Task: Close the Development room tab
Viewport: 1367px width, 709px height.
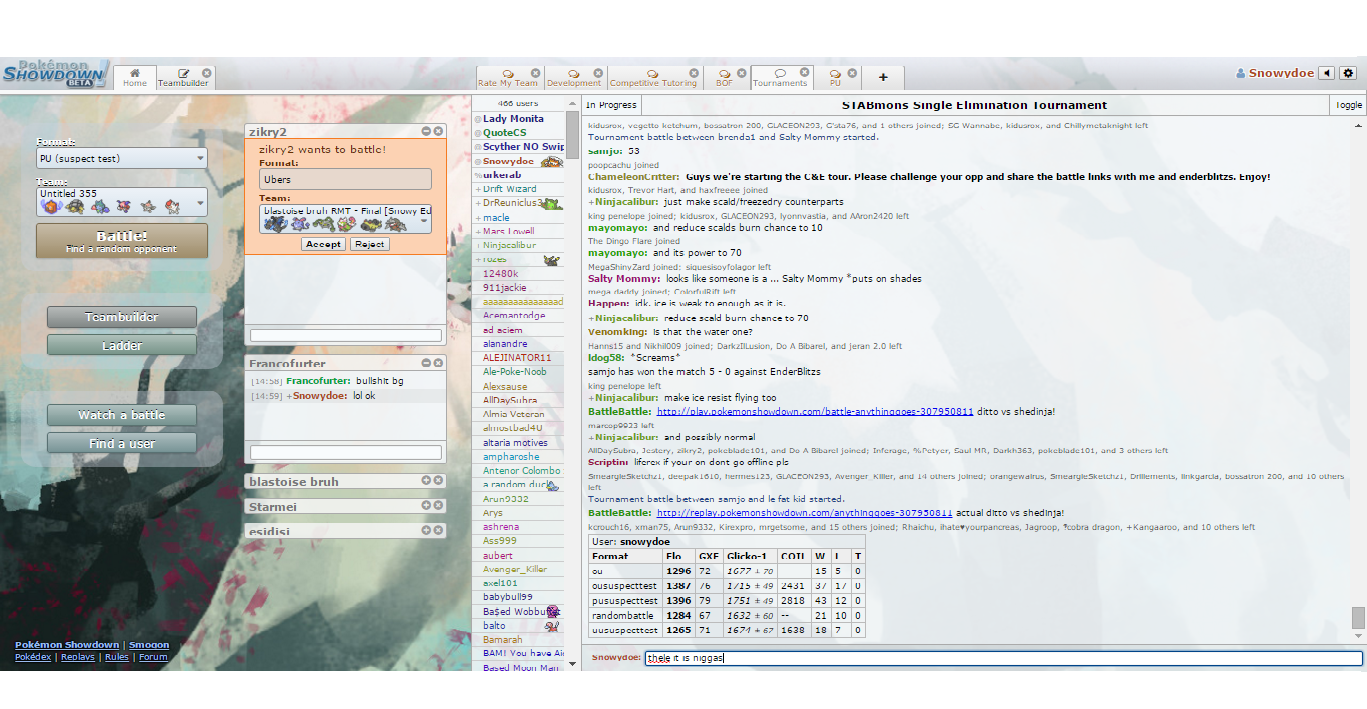Action: point(600,73)
